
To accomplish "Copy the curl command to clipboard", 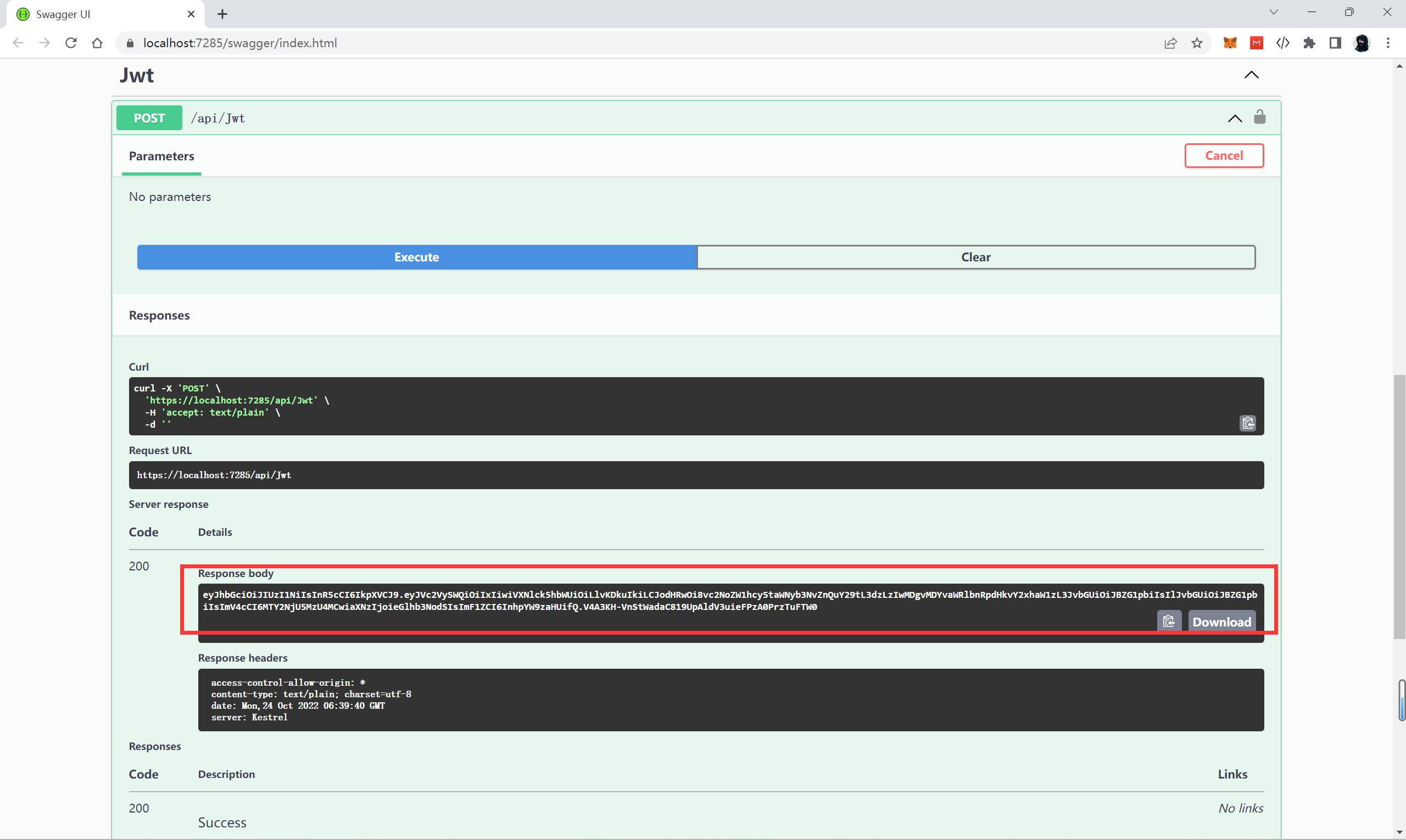I will 1247,423.
